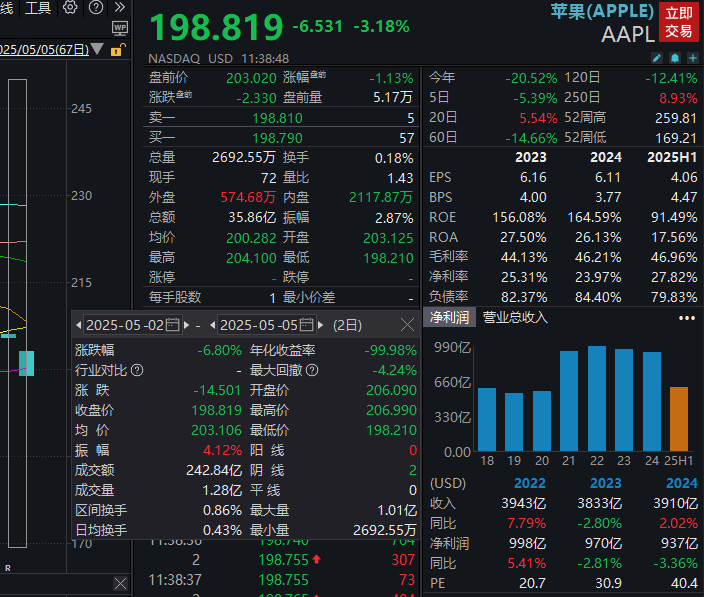
Task: Click the 52周高 value 259.81
Action: tap(676, 119)
